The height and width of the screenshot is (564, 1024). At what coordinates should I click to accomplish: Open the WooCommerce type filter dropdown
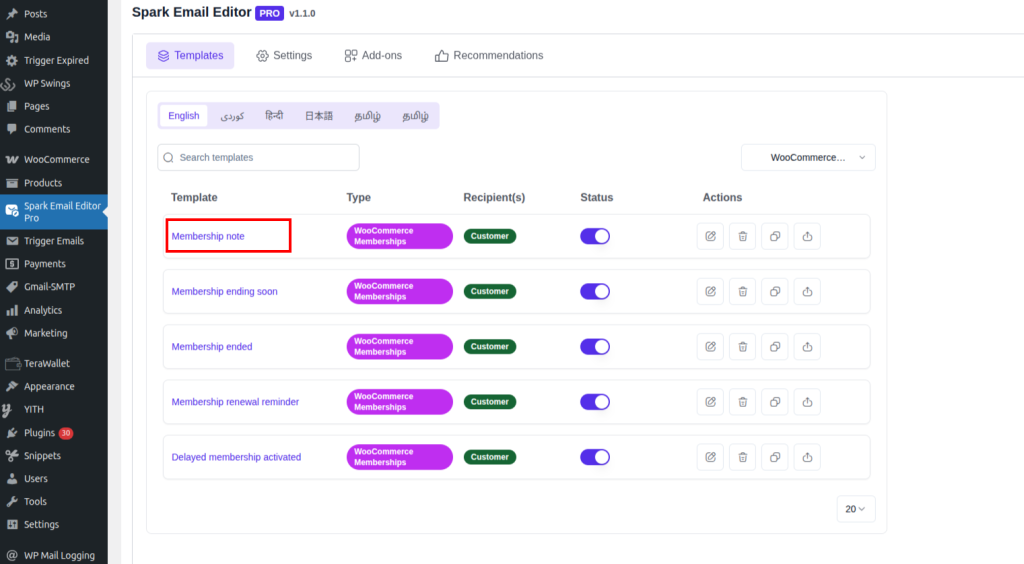pyautogui.click(x=808, y=158)
